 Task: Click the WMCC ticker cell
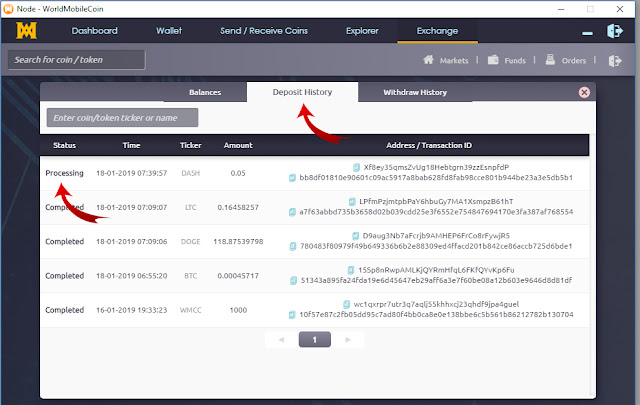[x=191, y=310]
